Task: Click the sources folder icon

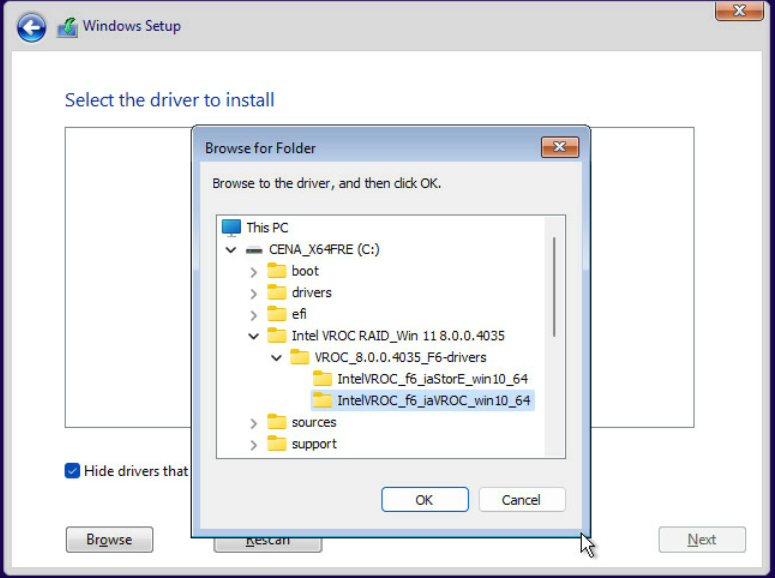Action: coord(277,422)
